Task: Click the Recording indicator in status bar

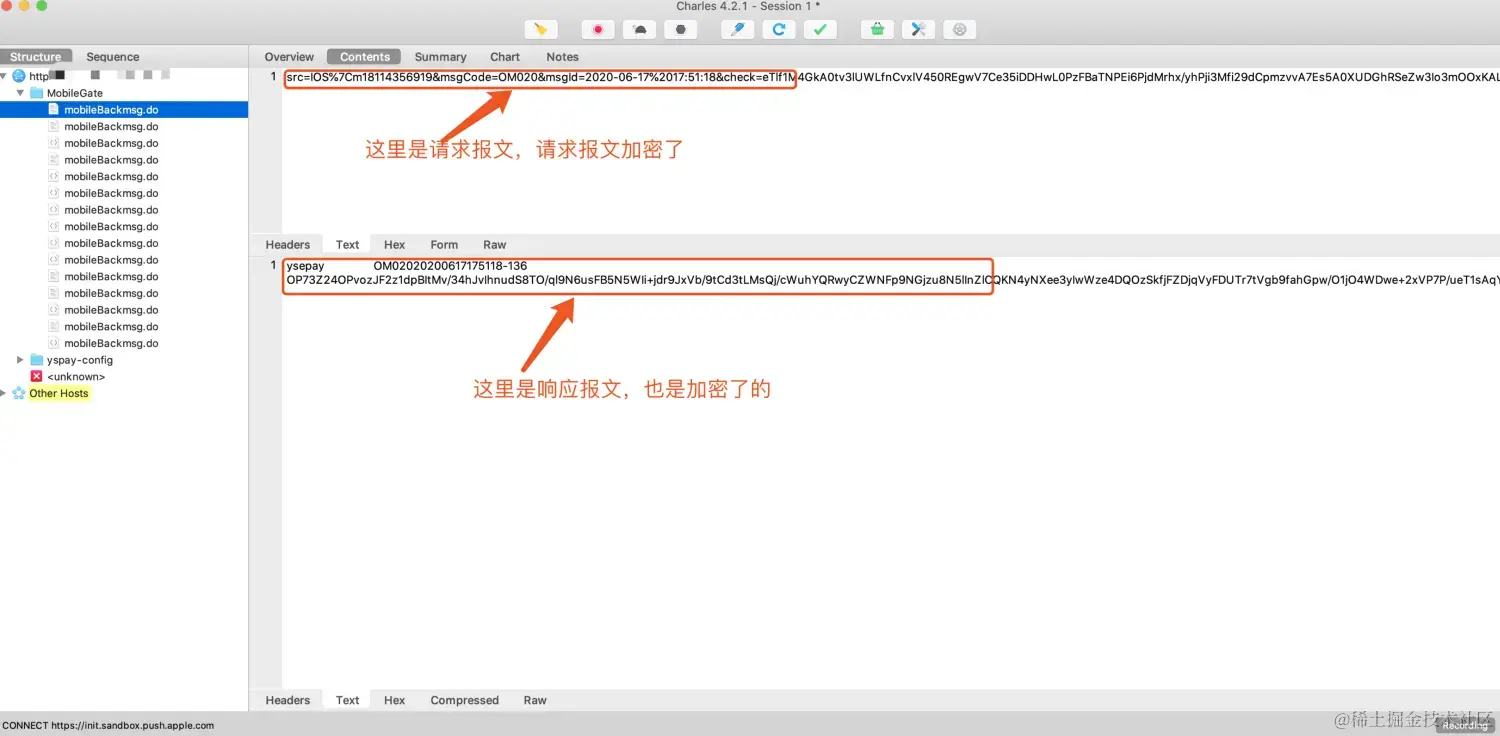Action: pyautogui.click(x=1465, y=726)
